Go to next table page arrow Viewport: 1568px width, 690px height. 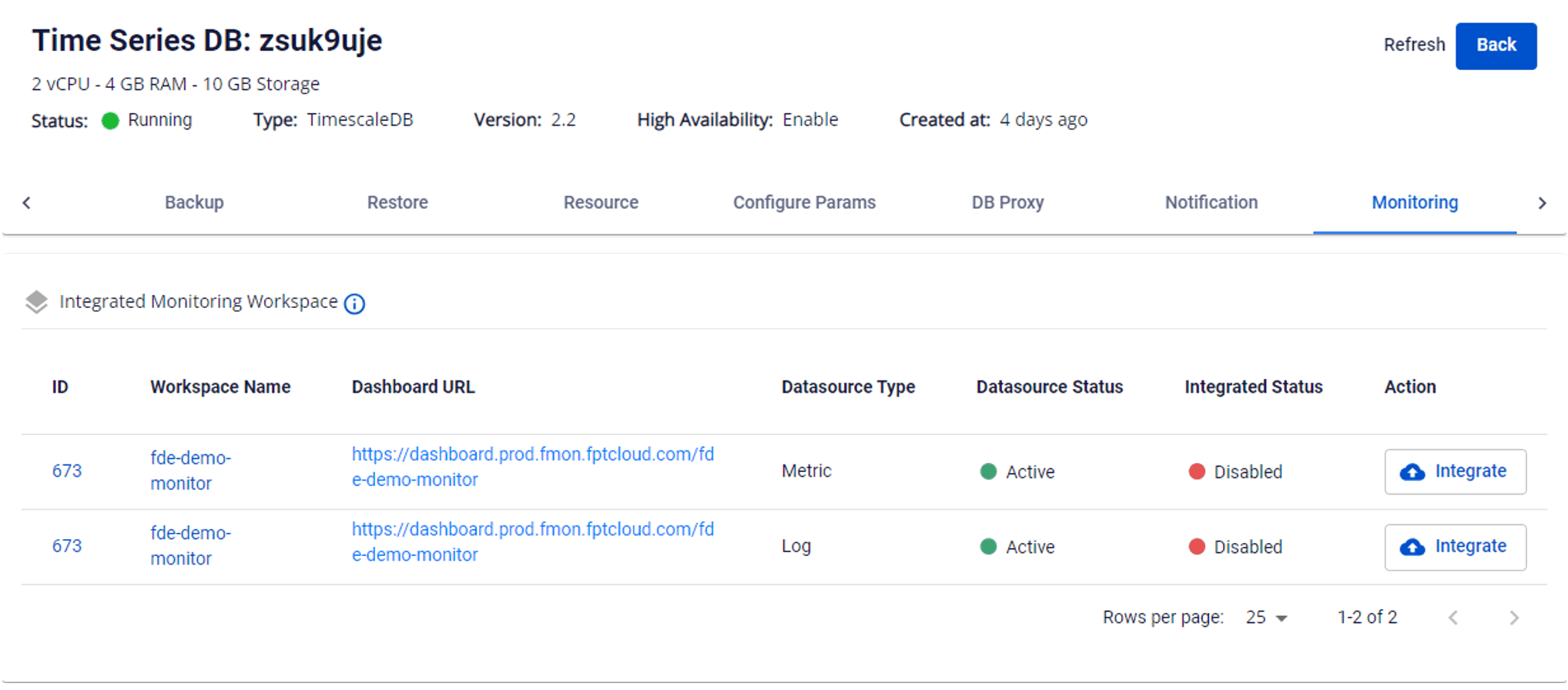tap(1513, 618)
